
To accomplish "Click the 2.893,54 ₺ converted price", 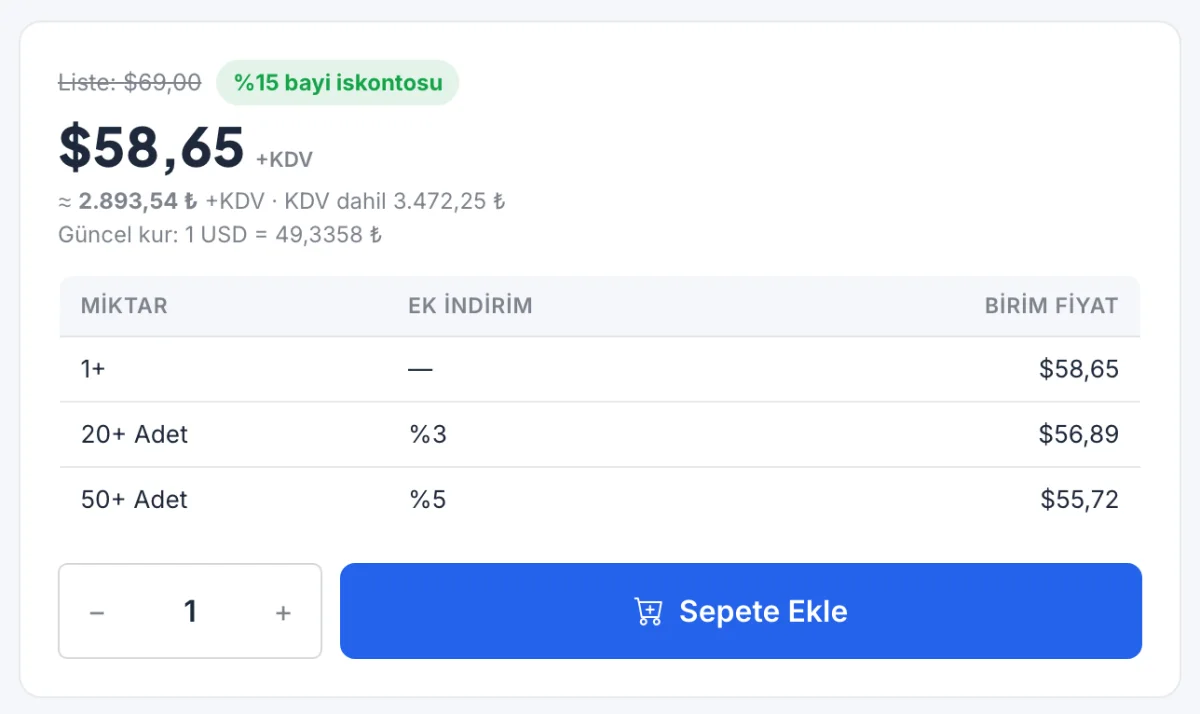I will (x=138, y=201).
